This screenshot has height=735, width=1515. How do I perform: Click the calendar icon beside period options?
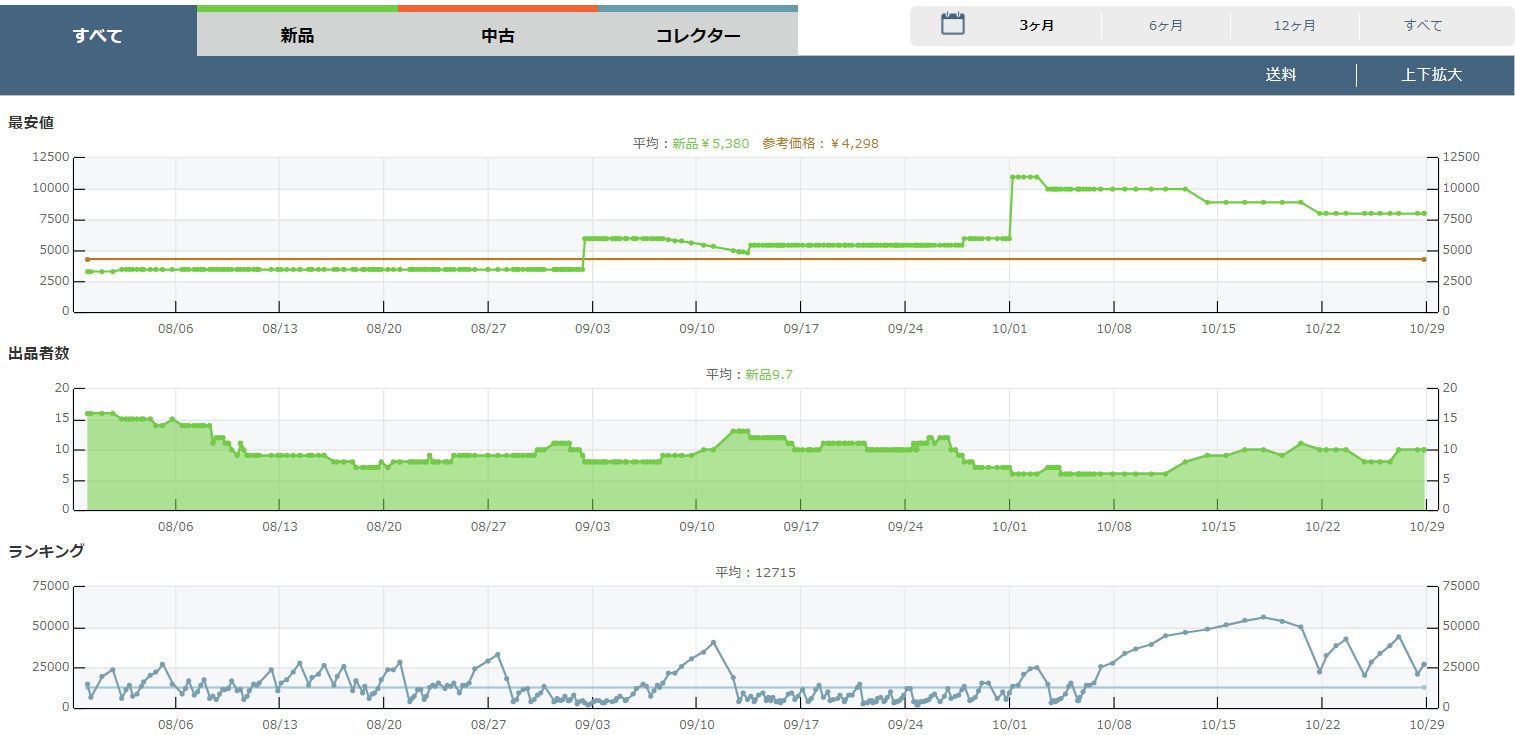(952, 25)
